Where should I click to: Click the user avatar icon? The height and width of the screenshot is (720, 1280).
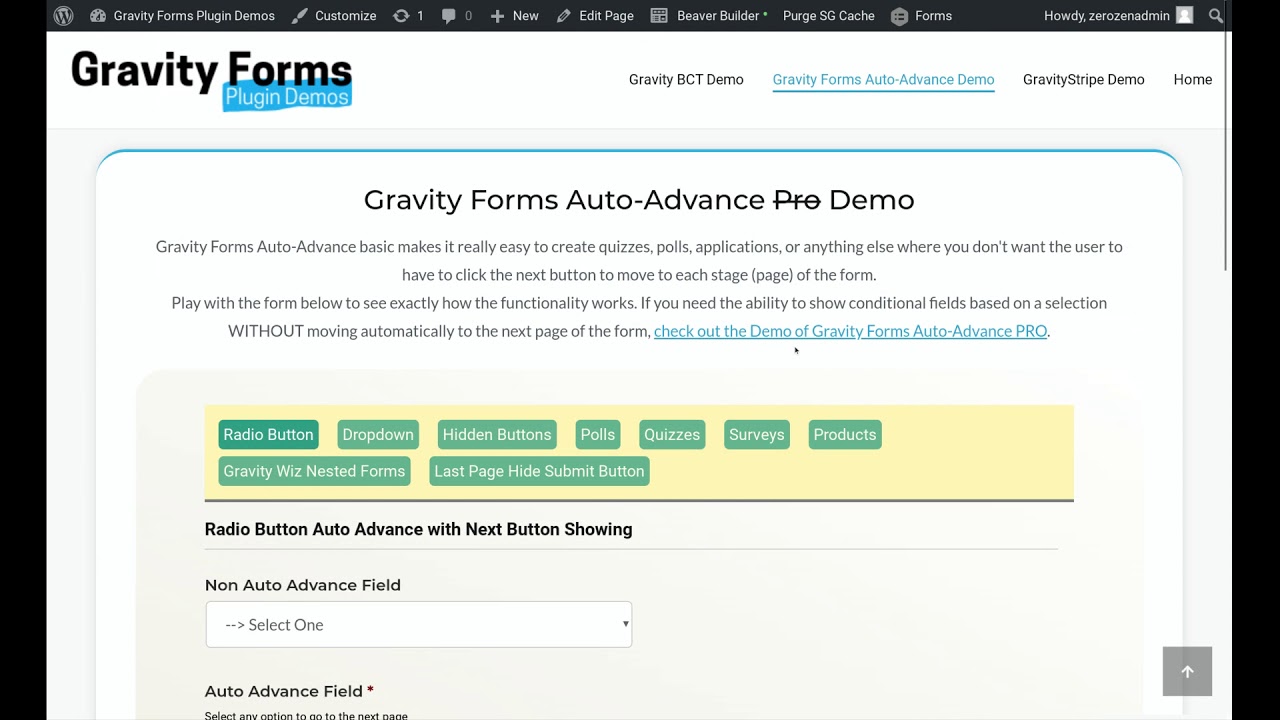click(x=1184, y=16)
